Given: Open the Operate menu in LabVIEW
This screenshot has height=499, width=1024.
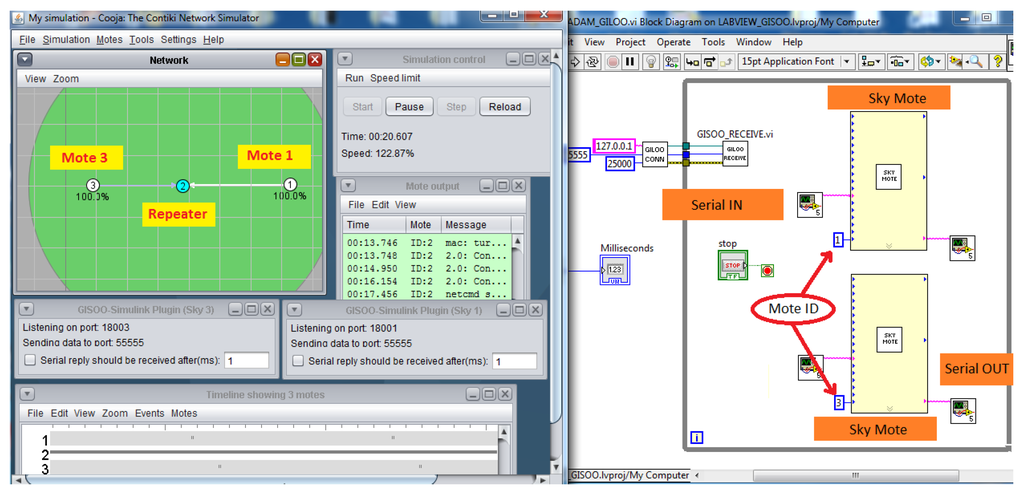Looking at the screenshot, I should click(673, 42).
